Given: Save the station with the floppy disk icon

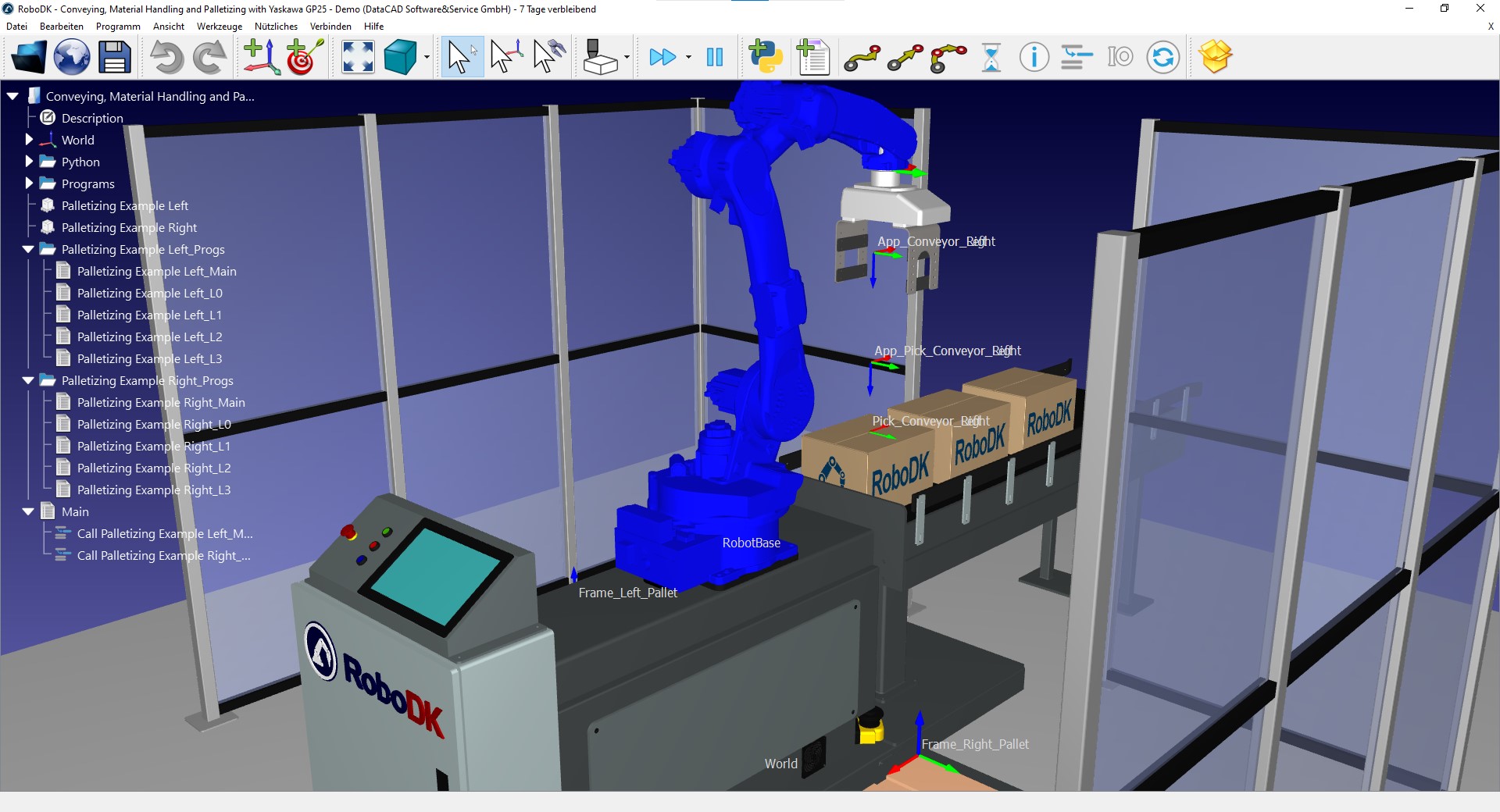Looking at the screenshot, I should coord(114,57).
